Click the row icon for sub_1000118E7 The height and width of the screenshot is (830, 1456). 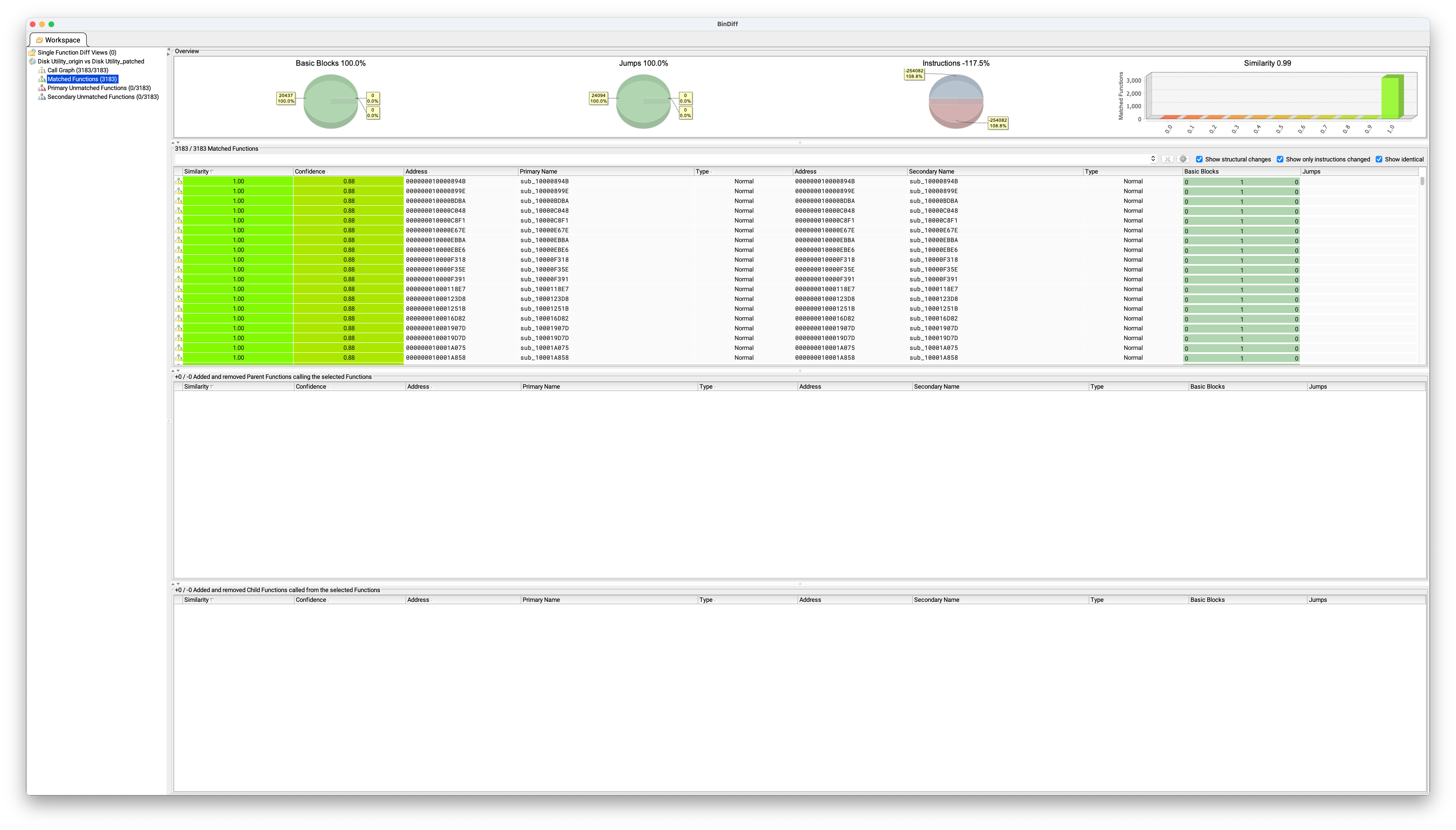(x=179, y=289)
